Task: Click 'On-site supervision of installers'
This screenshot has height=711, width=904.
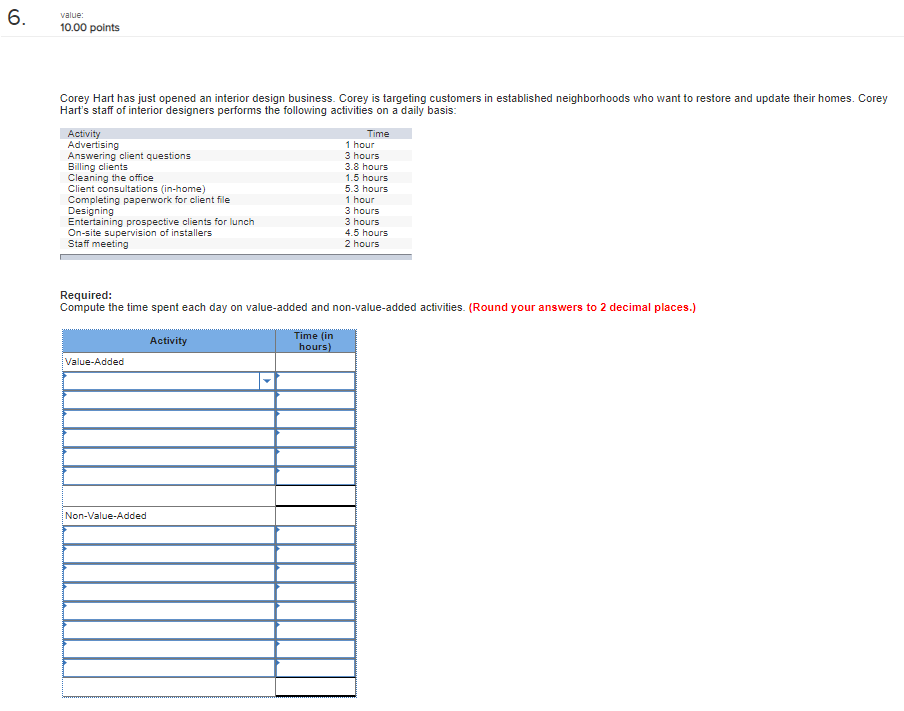Action: tap(140, 232)
